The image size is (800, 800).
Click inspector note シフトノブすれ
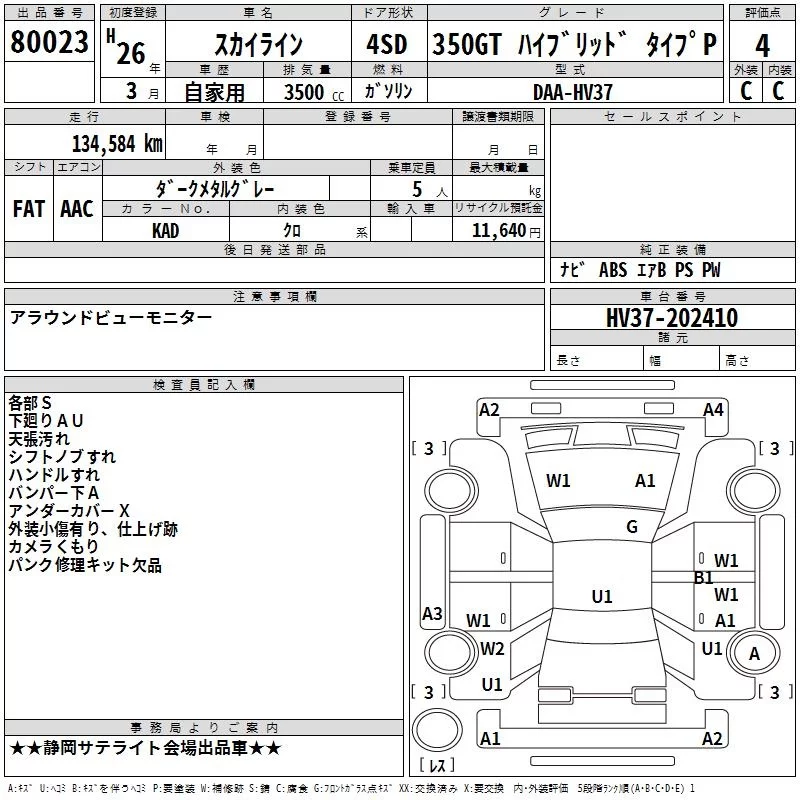[62, 457]
